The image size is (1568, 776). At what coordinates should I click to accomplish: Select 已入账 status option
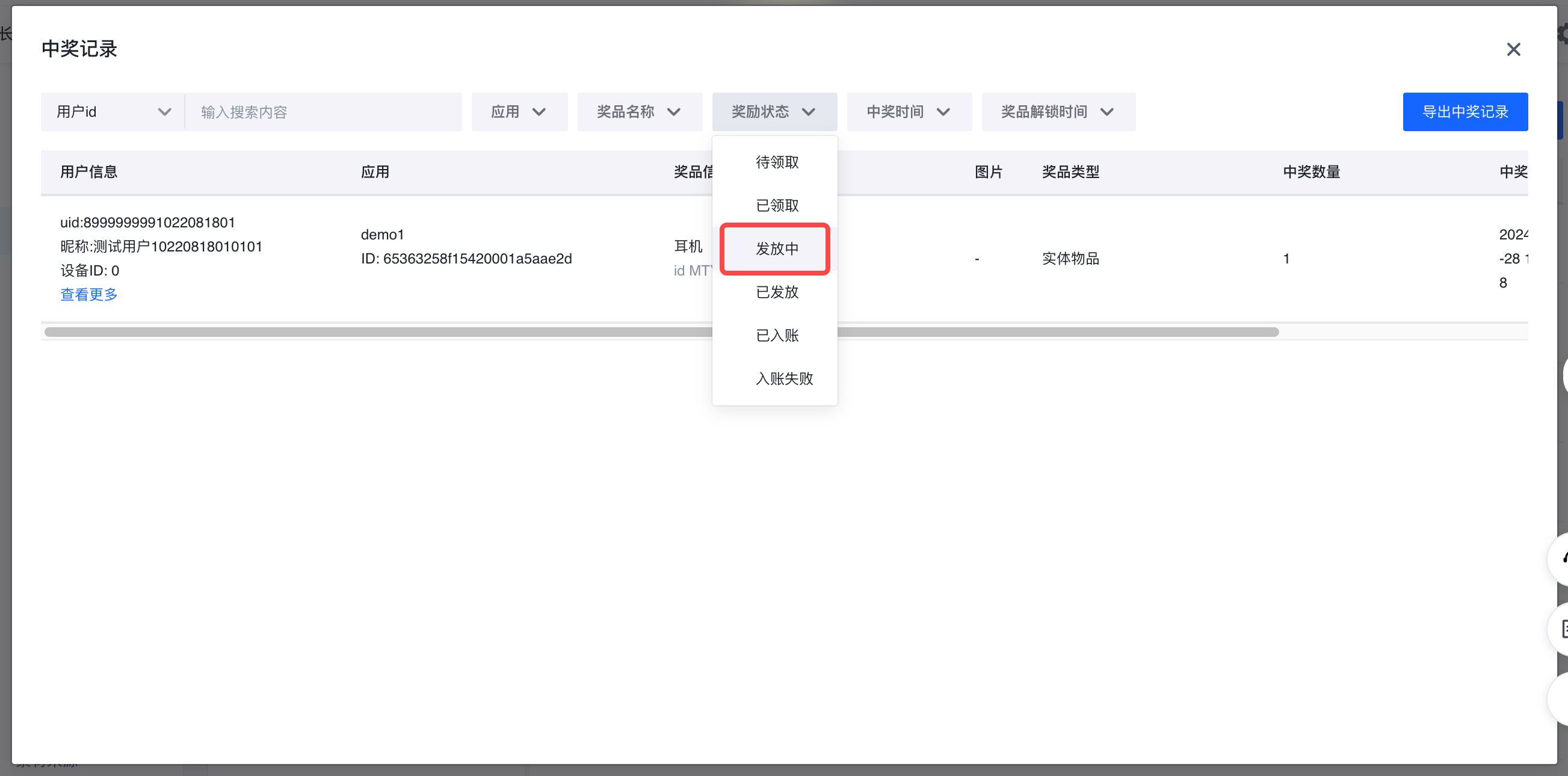(775, 335)
